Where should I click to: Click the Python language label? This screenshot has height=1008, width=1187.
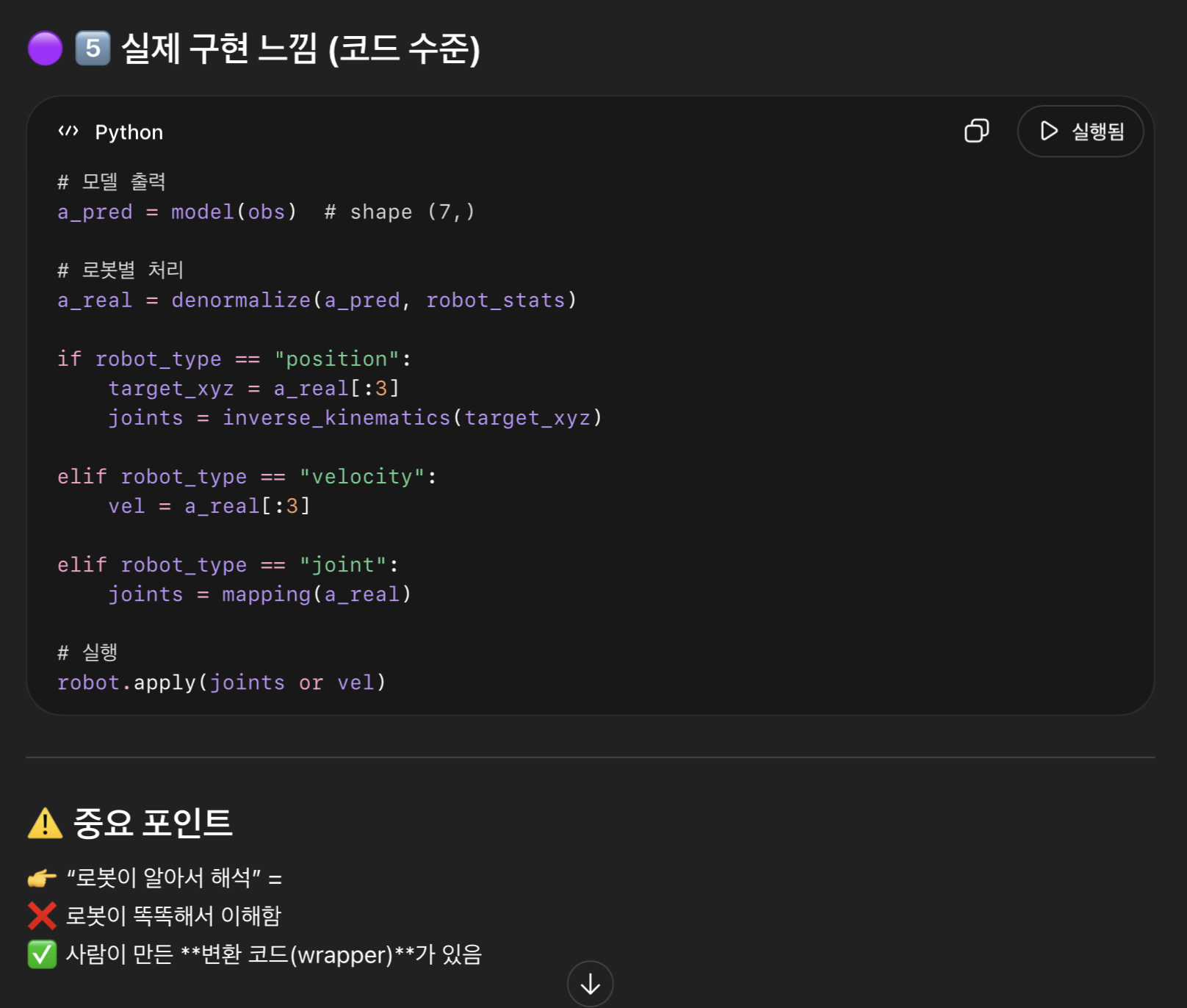(129, 132)
